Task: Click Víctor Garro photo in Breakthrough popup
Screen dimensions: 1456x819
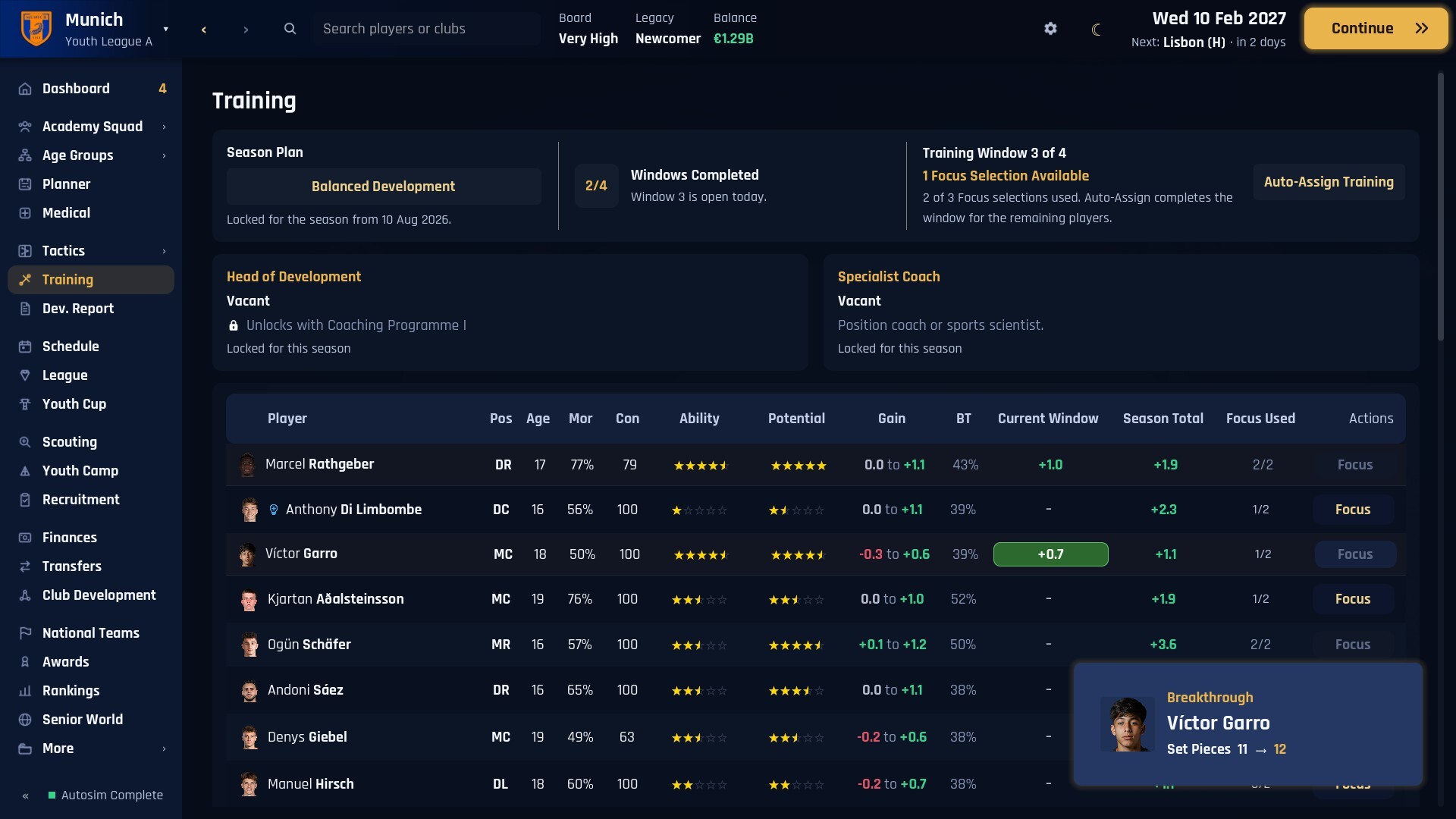Action: click(x=1128, y=724)
